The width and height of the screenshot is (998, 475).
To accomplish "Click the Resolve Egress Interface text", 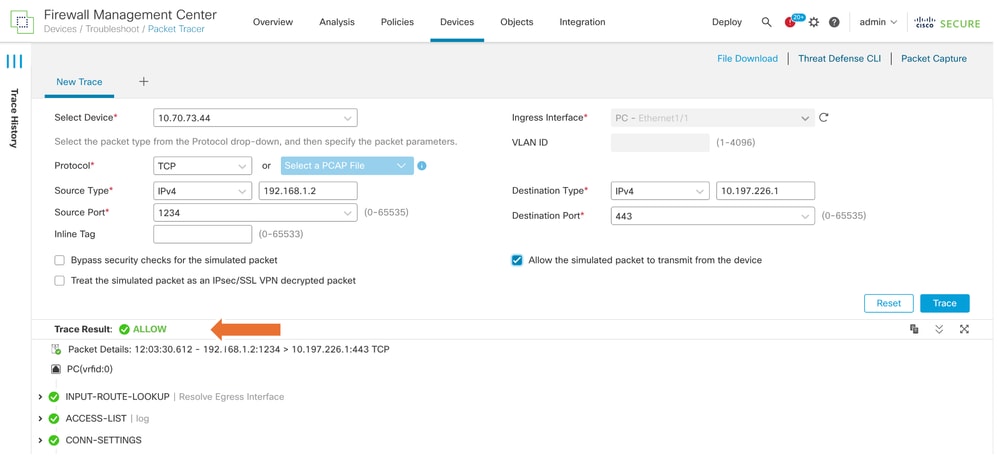I will (232, 397).
